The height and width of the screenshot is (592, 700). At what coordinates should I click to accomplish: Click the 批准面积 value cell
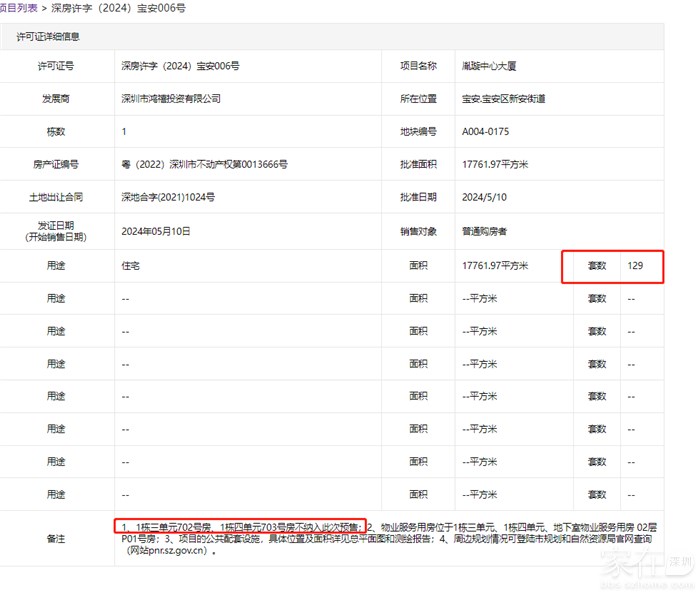click(x=501, y=165)
